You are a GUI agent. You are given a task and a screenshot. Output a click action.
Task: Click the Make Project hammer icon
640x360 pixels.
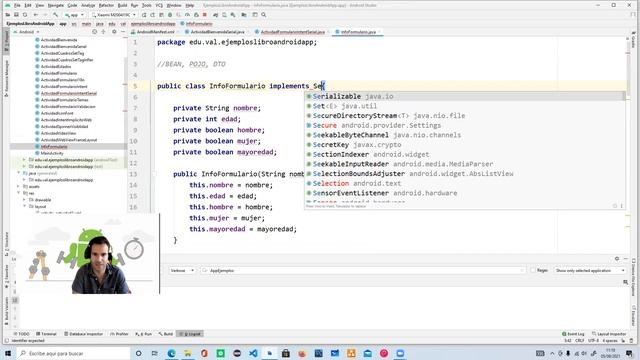coord(55,15)
